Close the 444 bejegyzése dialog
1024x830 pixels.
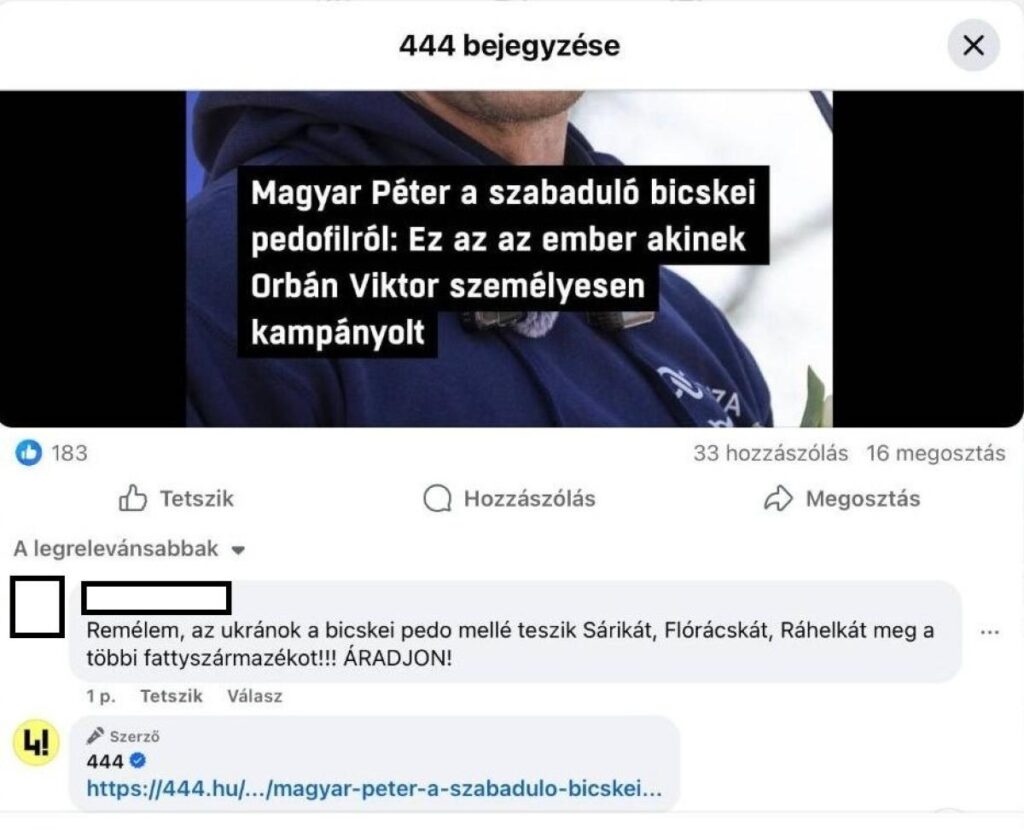[x=973, y=45]
